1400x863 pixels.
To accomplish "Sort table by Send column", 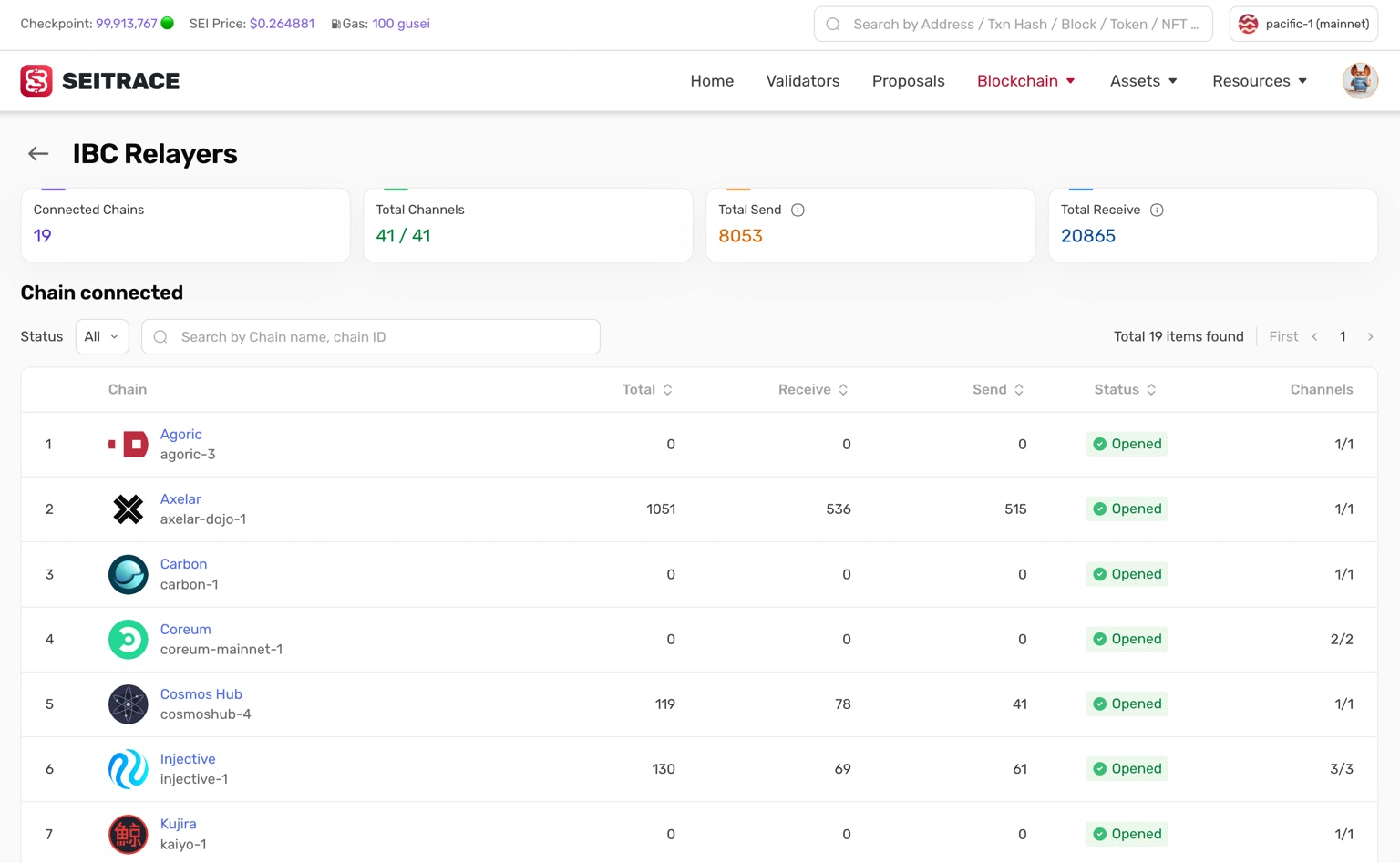I will point(998,389).
